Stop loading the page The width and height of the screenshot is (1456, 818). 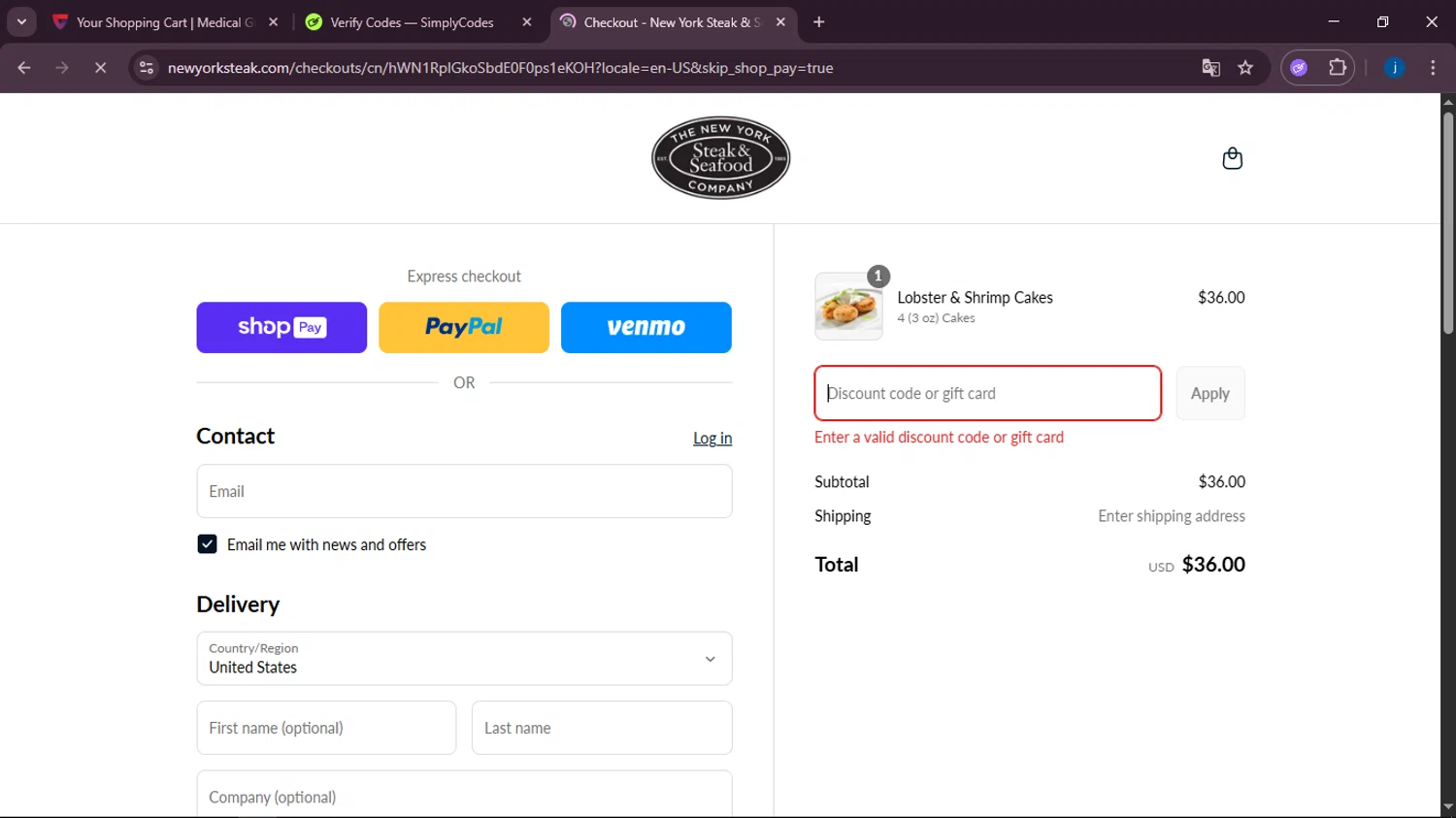[x=100, y=68]
